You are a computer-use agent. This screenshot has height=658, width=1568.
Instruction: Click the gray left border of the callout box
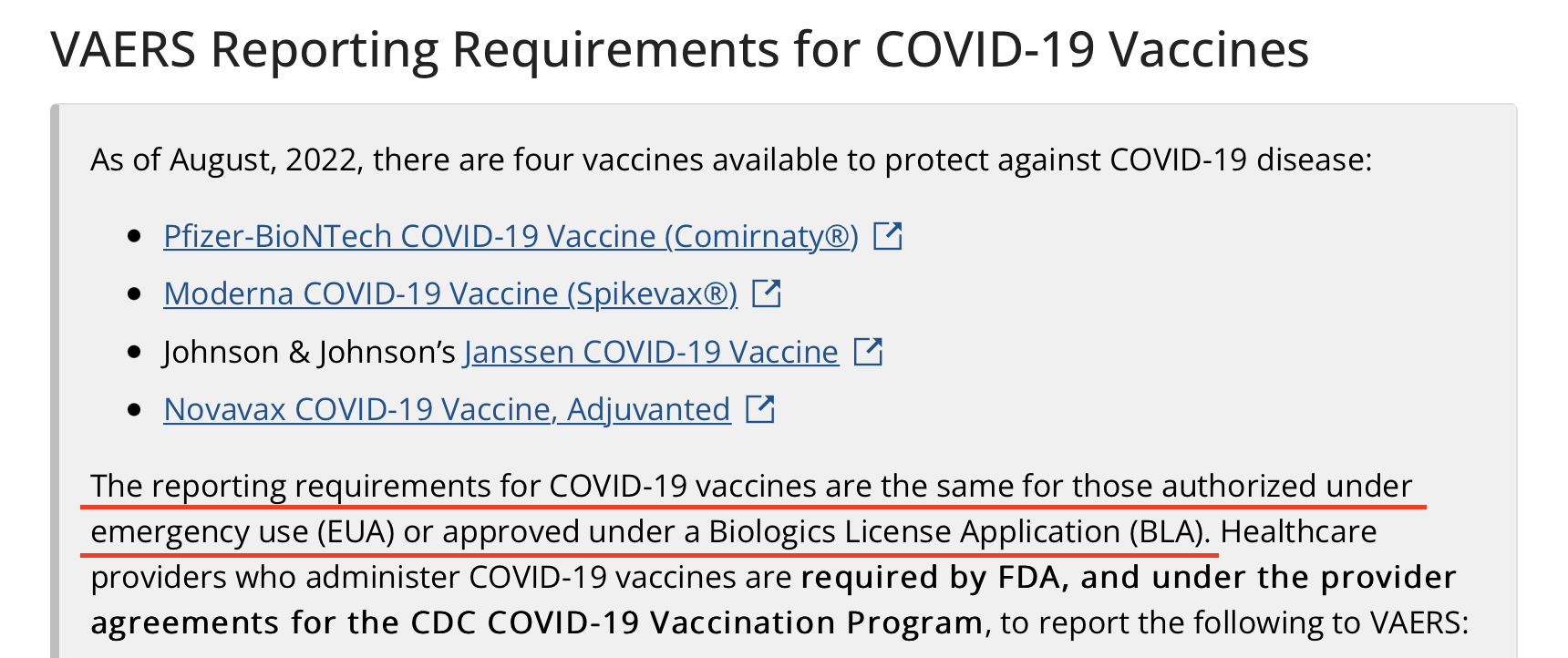click(x=55, y=381)
